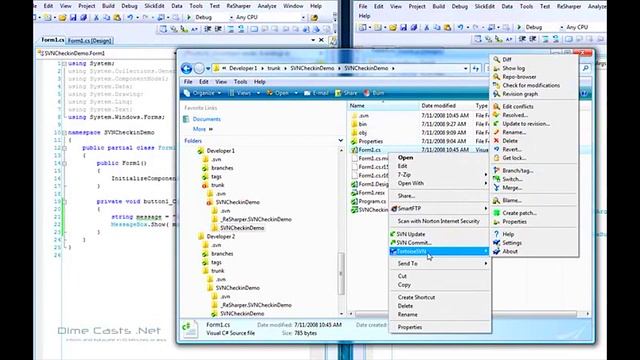Open Blame from TortoiseSVN submenu
Viewport: 640px width, 360px height.
click(512, 200)
